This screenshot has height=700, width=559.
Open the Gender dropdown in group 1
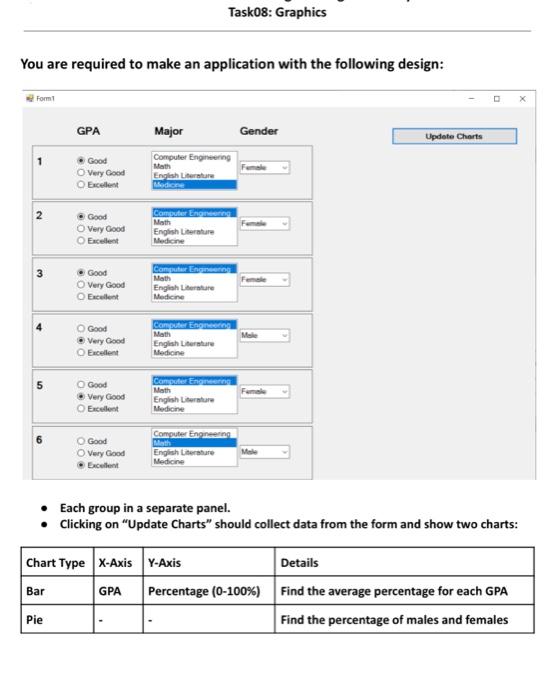[x=265, y=167]
